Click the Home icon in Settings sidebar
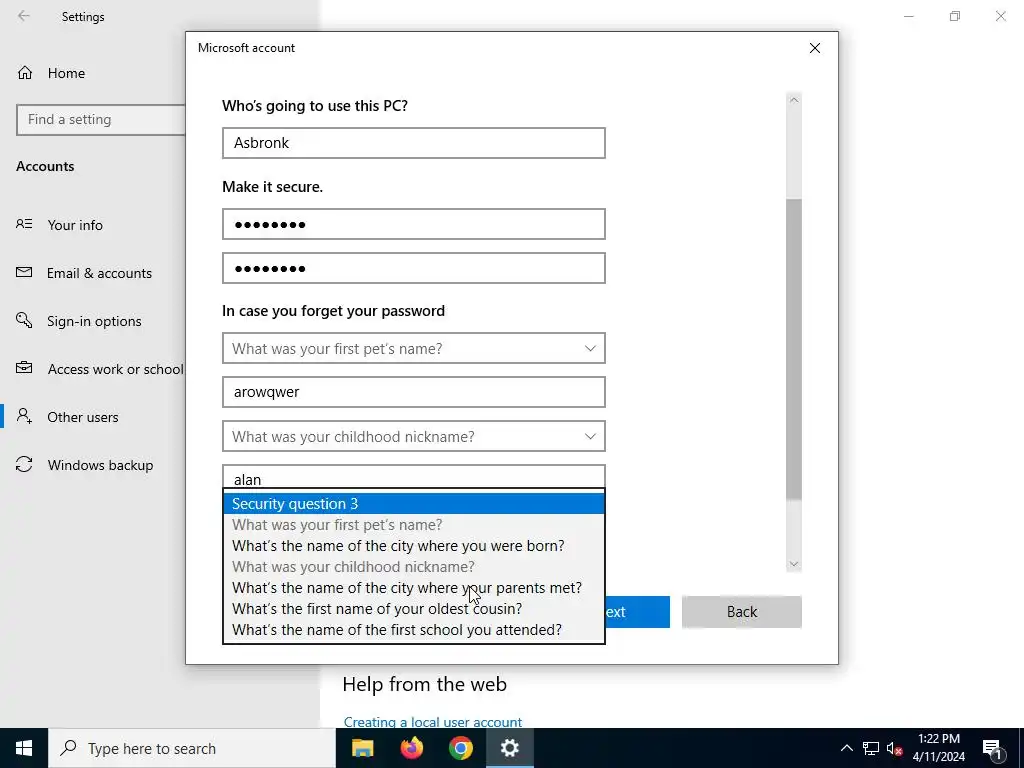Image resolution: width=1024 pixels, height=768 pixels. [x=25, y=72]
